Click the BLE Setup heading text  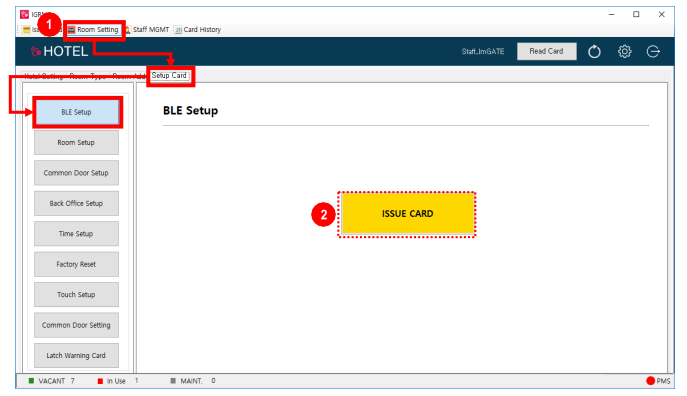tap(190, 110)
